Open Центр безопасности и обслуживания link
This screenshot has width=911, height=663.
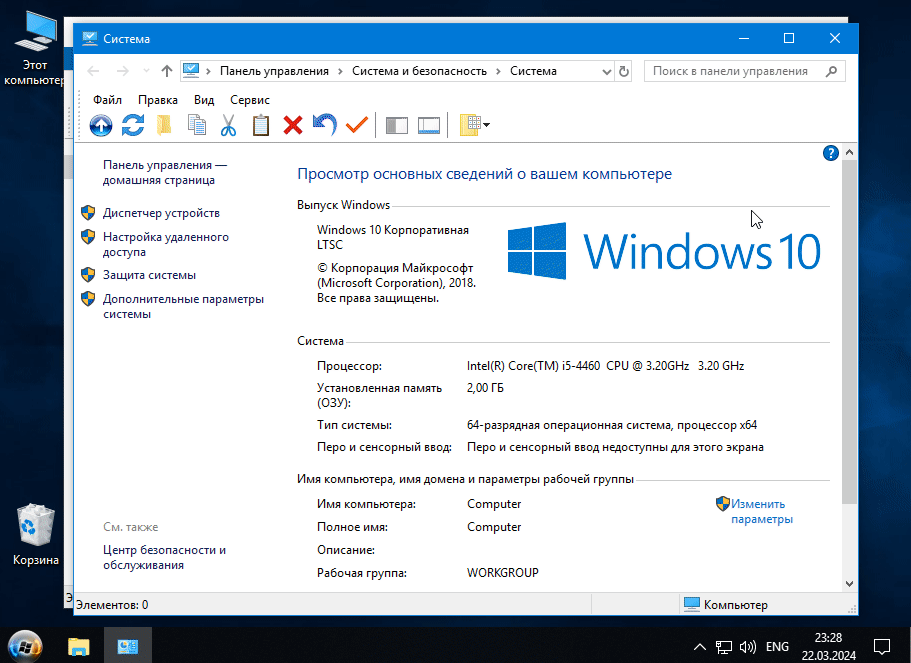(x=164, y=557)
